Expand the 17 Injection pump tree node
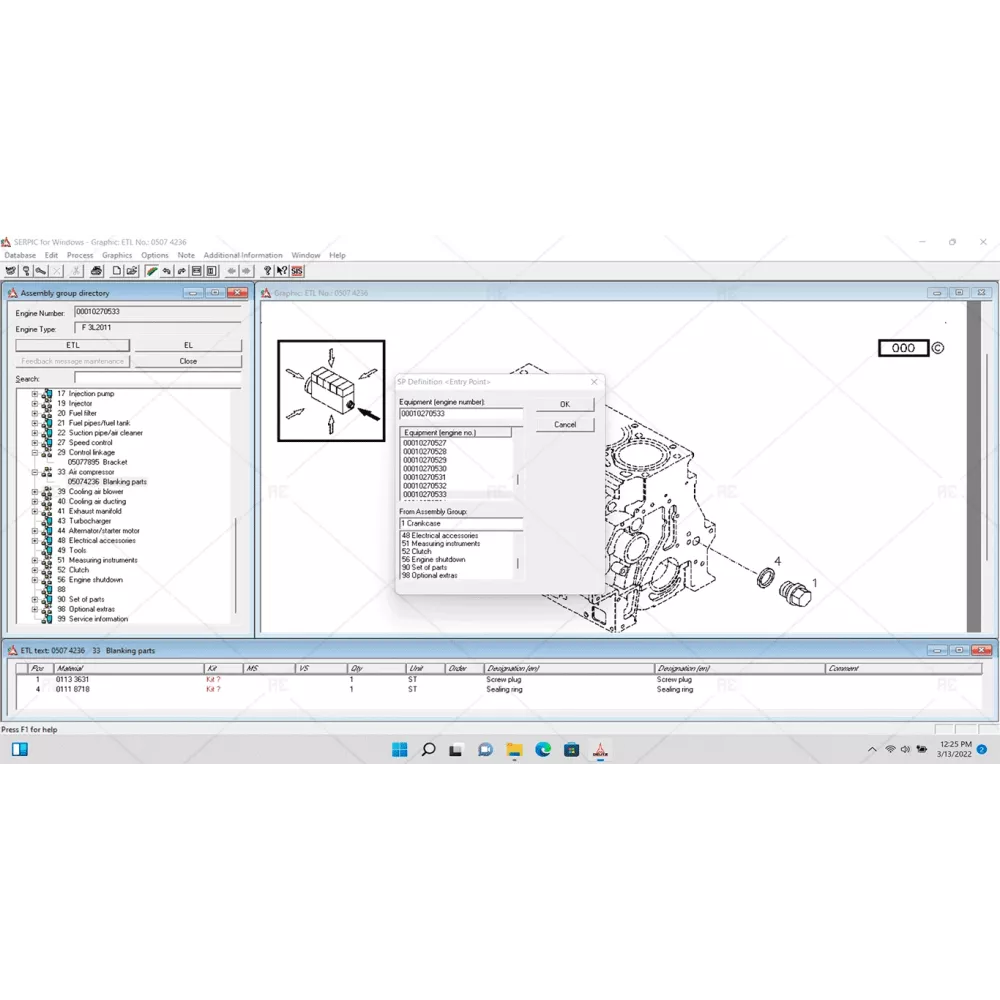This screenshot has height=1000, width=1000. [34, 394]
